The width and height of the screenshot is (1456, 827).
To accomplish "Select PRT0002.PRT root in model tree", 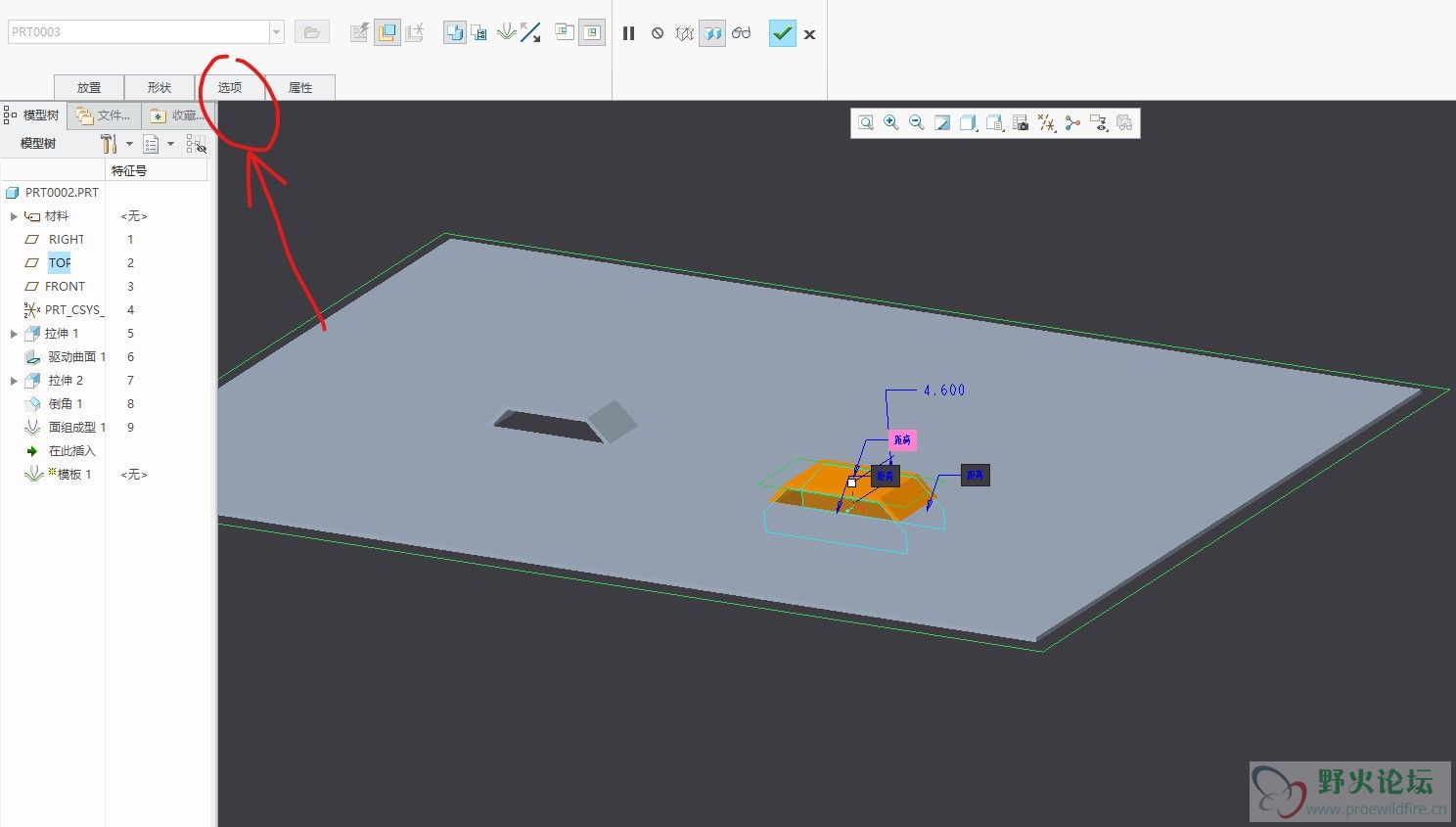I will pyautogui.click(x=62, y=193).
